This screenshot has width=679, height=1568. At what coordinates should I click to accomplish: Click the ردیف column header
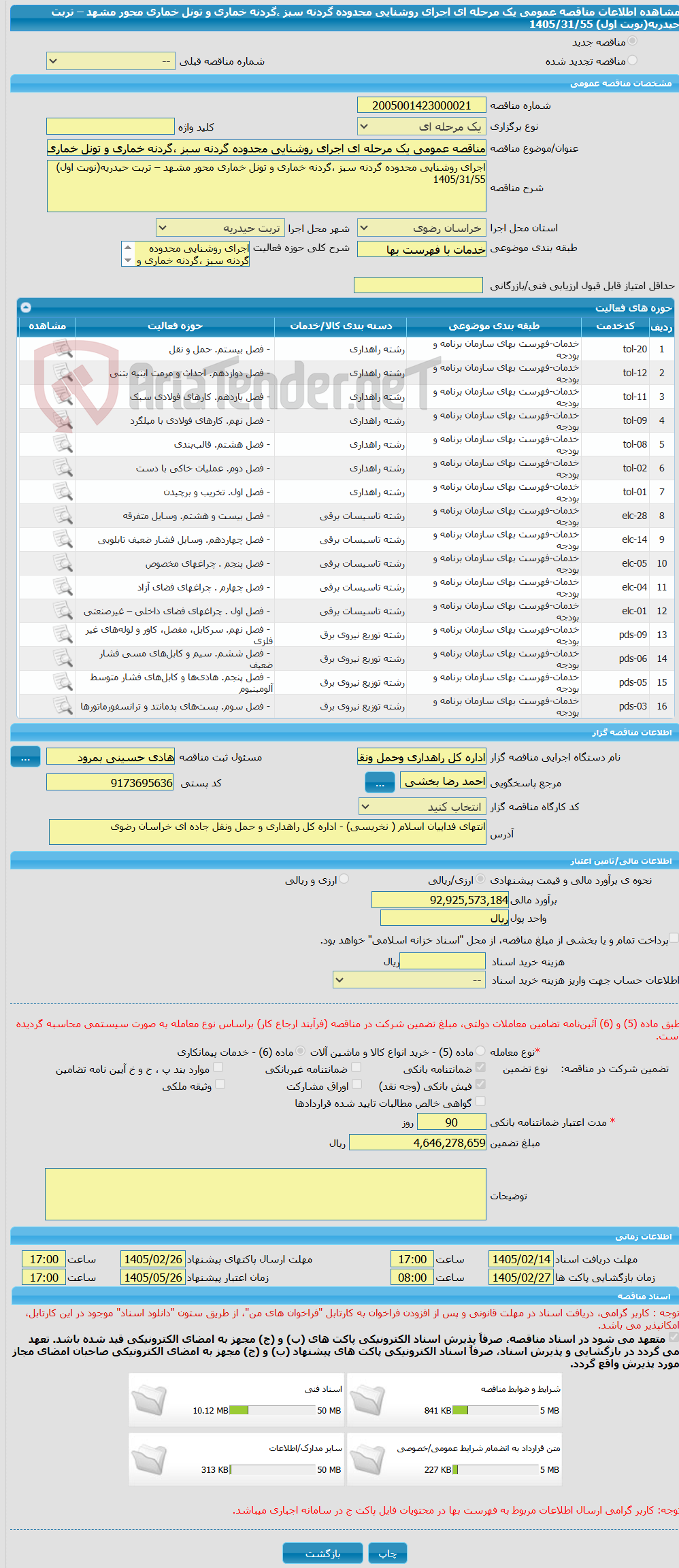pyautogui.click(x=661, y=326)
